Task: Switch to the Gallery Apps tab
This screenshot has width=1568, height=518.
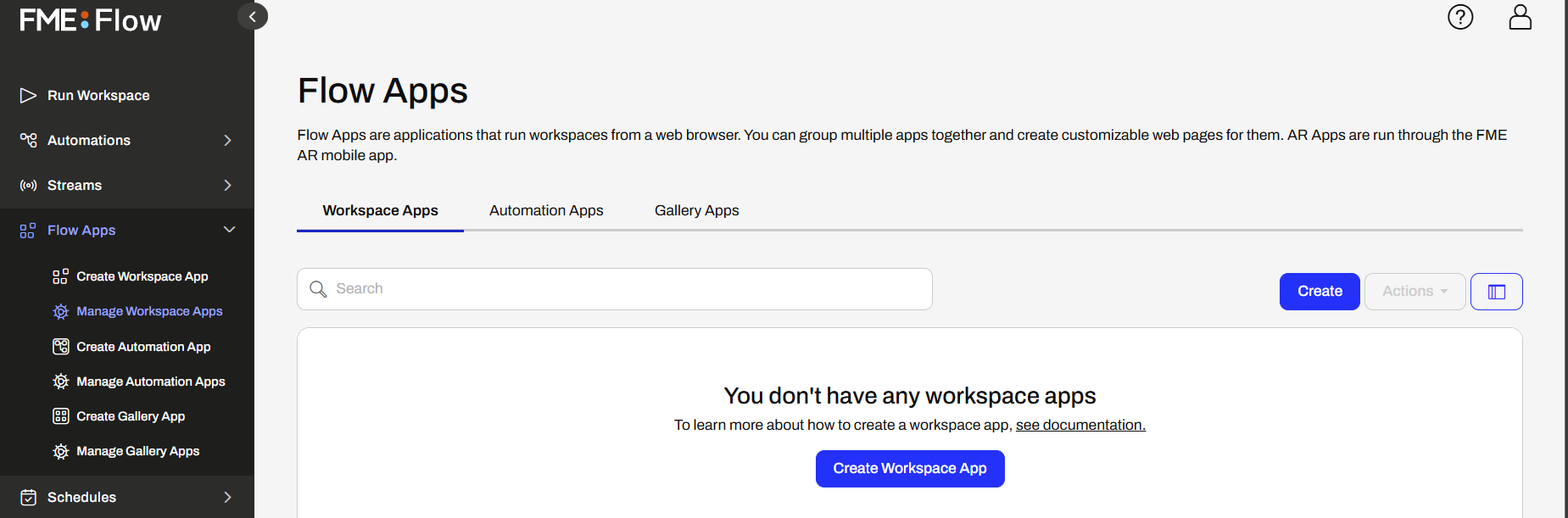Action: pyautogui.click(x=696, y=210)
